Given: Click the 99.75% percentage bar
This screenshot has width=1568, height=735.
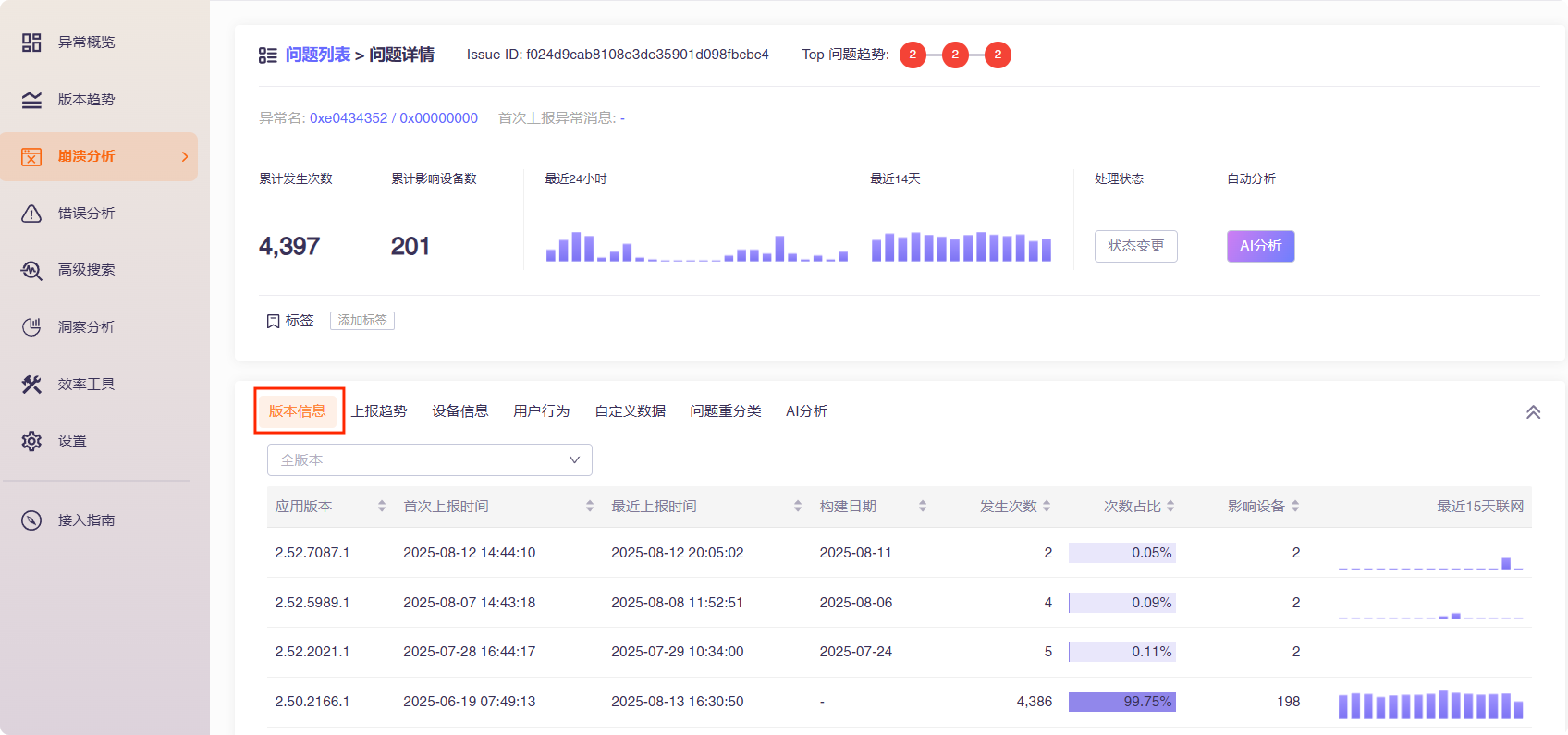Looking at the screenshot, I should (x=1121, y=702).
